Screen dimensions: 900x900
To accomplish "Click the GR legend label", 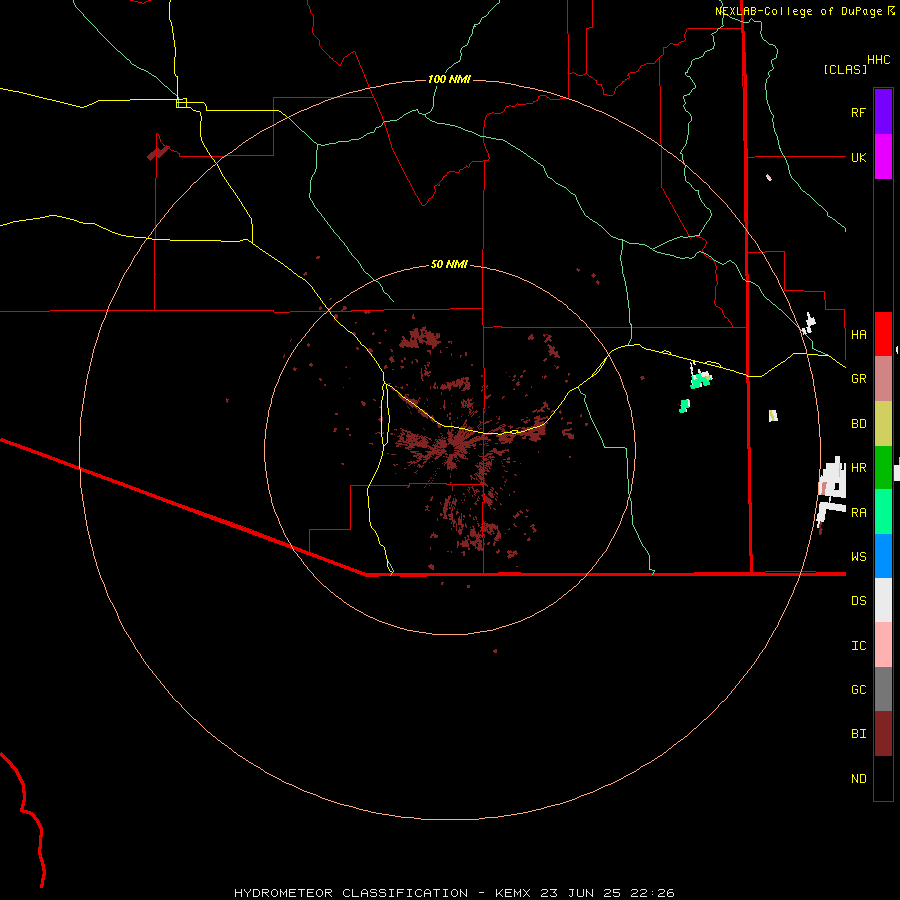I will pos(858,379).
